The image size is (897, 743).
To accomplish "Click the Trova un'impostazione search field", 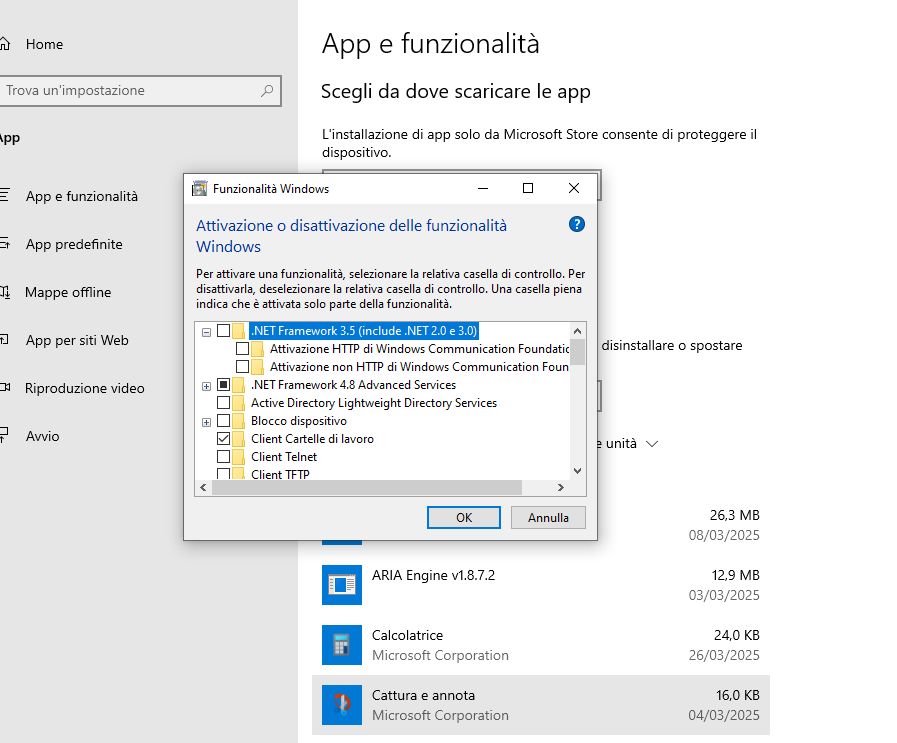I will pos(140,90).
